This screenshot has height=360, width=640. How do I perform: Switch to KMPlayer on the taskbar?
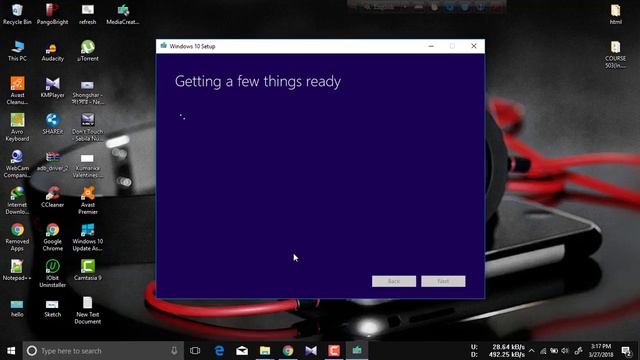(x=311, y=351)
